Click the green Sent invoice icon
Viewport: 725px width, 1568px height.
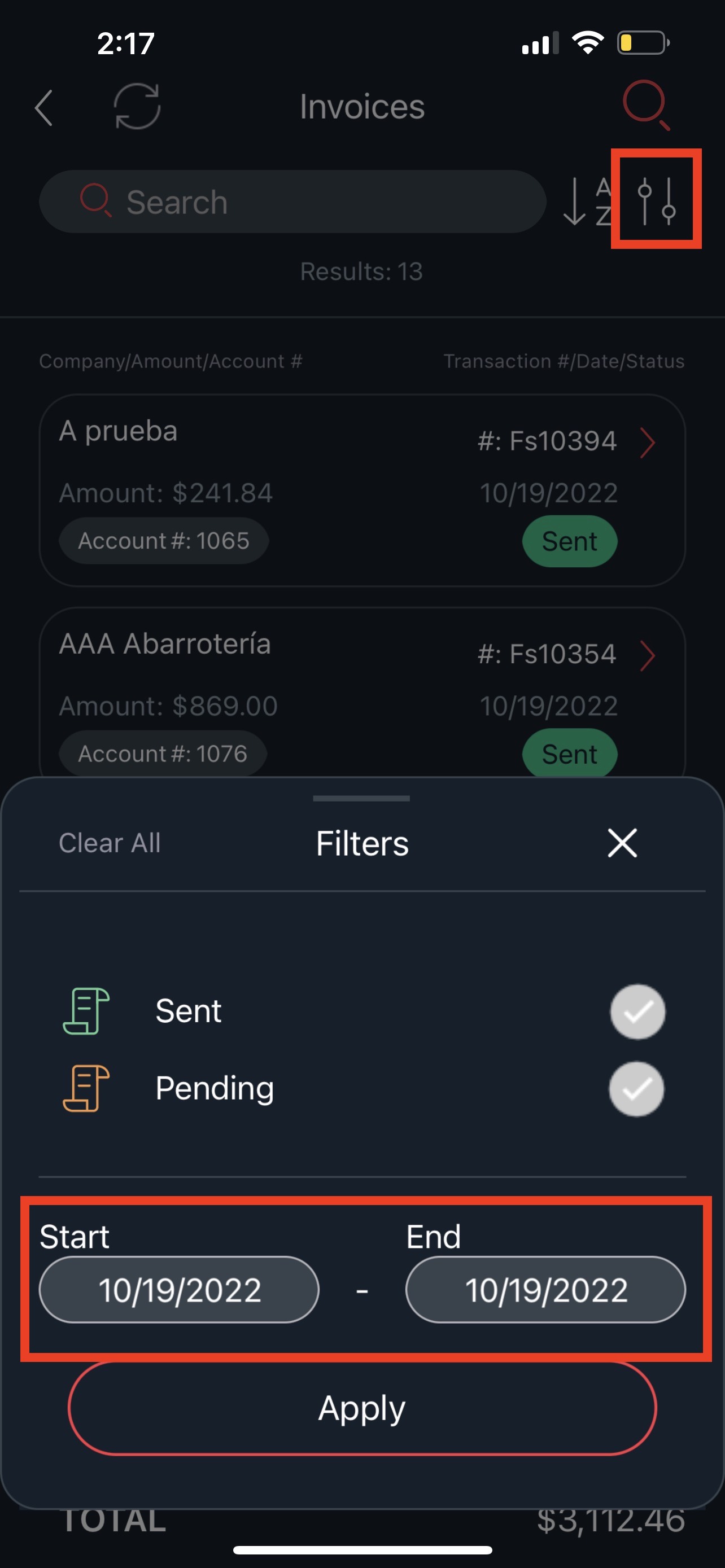coord(86,1011)
